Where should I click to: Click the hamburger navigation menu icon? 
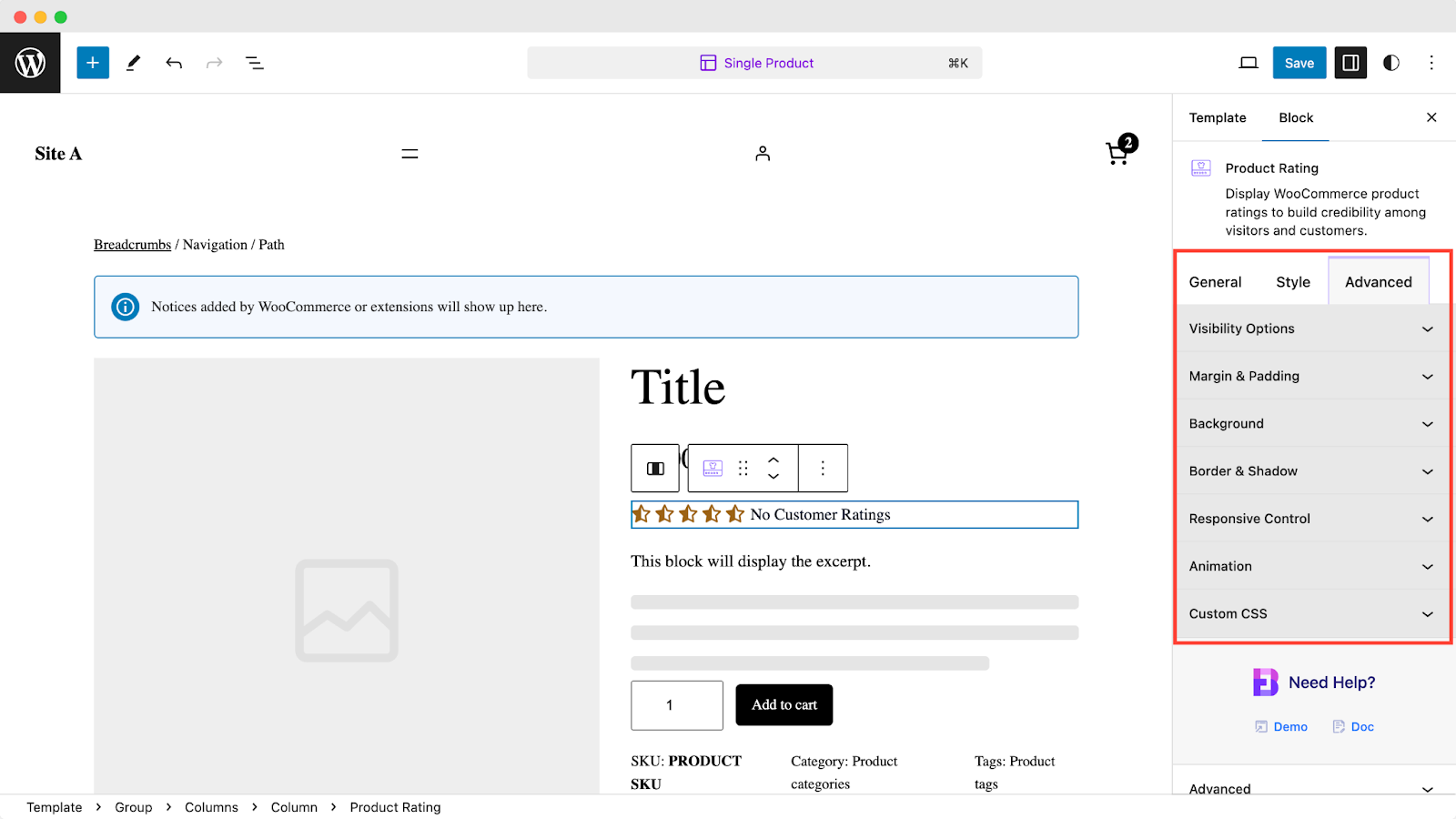point(410,154)
